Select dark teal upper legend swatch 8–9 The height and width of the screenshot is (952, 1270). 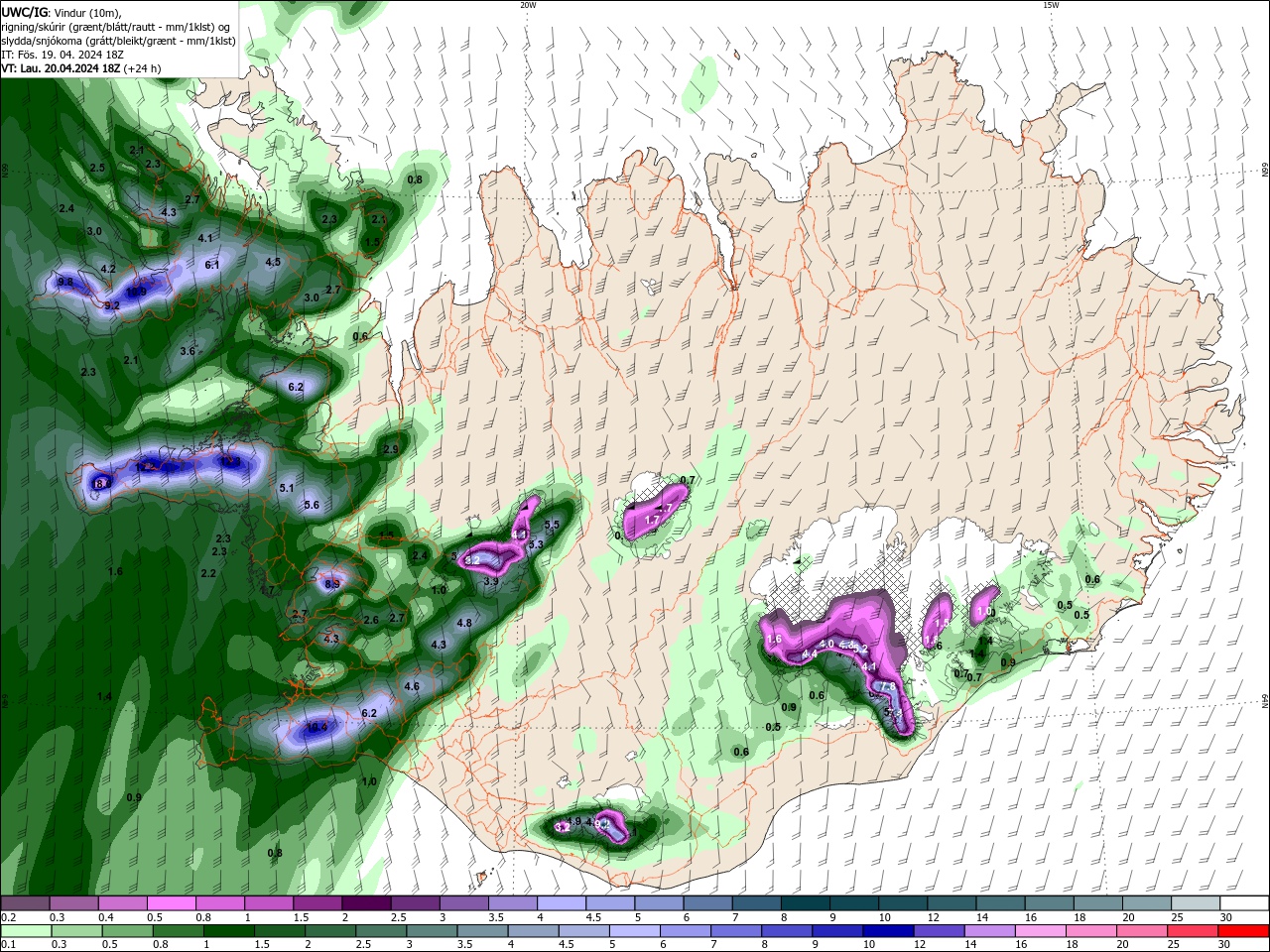[x=806, y=903]
